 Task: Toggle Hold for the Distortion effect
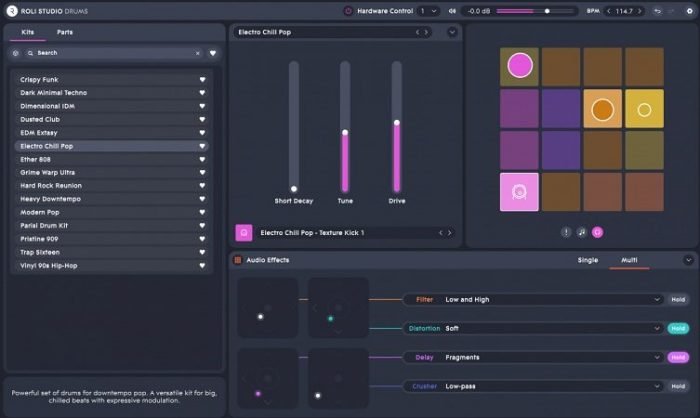click(678, 328)
